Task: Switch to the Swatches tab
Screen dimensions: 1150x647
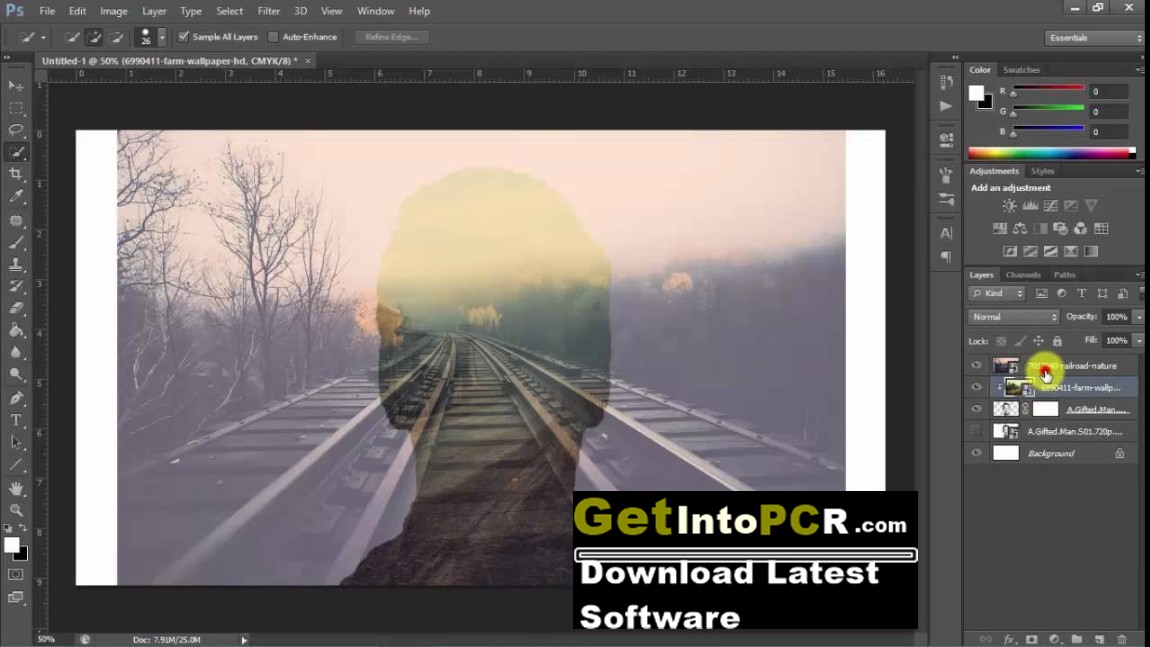Action: pyautogui.click(x=1021, y=70)
